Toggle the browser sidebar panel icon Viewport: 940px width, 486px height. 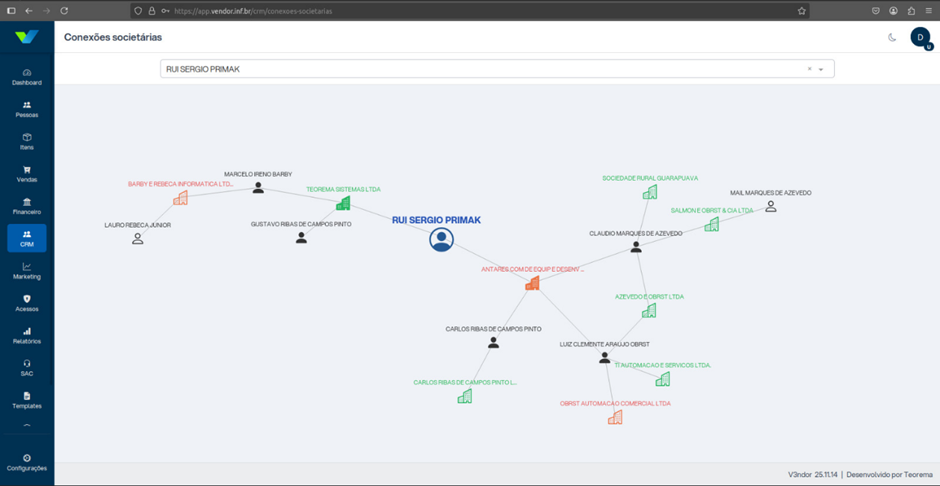pyautogui.click(x=11, y=11)
